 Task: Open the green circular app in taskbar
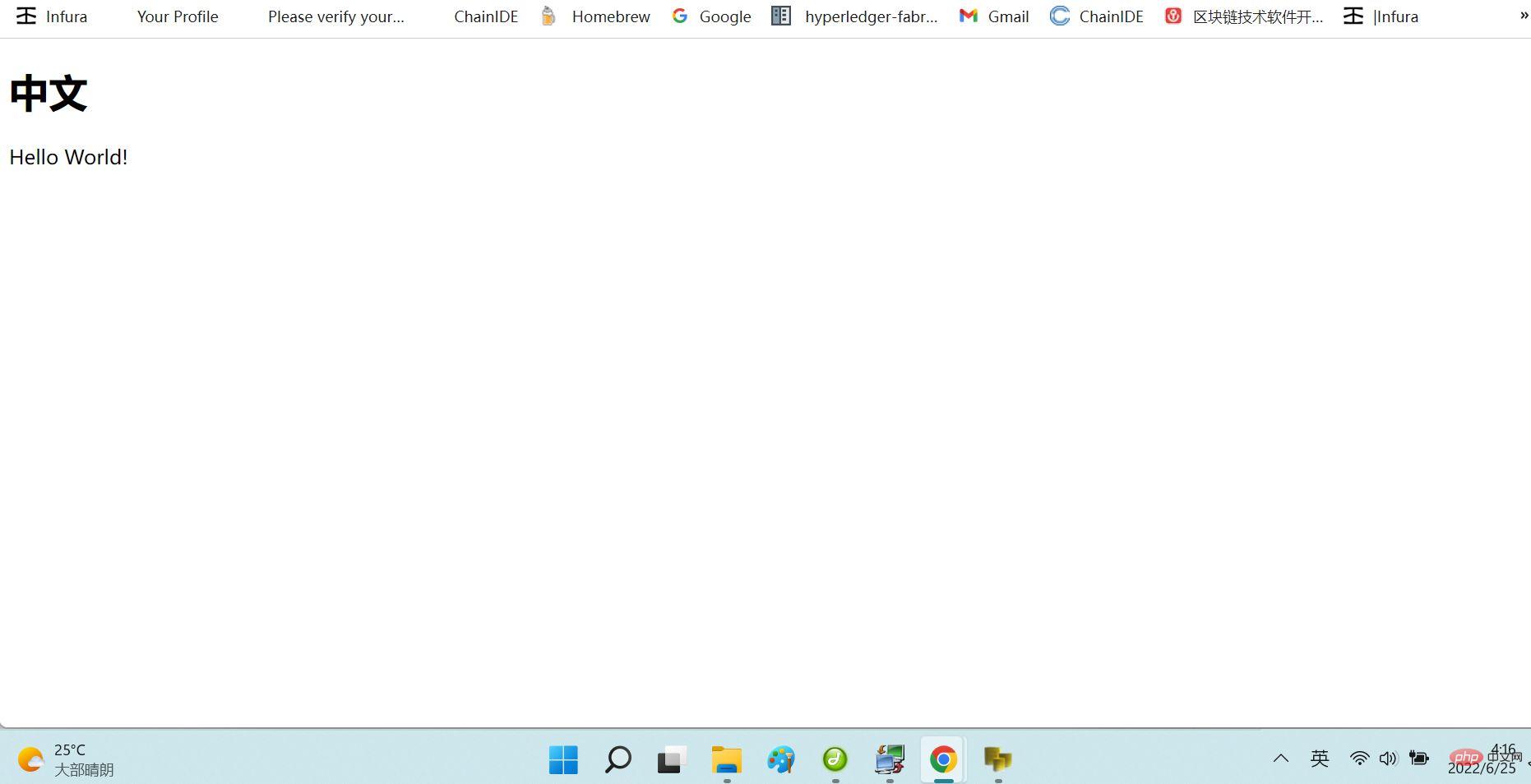tap(835, 759)
